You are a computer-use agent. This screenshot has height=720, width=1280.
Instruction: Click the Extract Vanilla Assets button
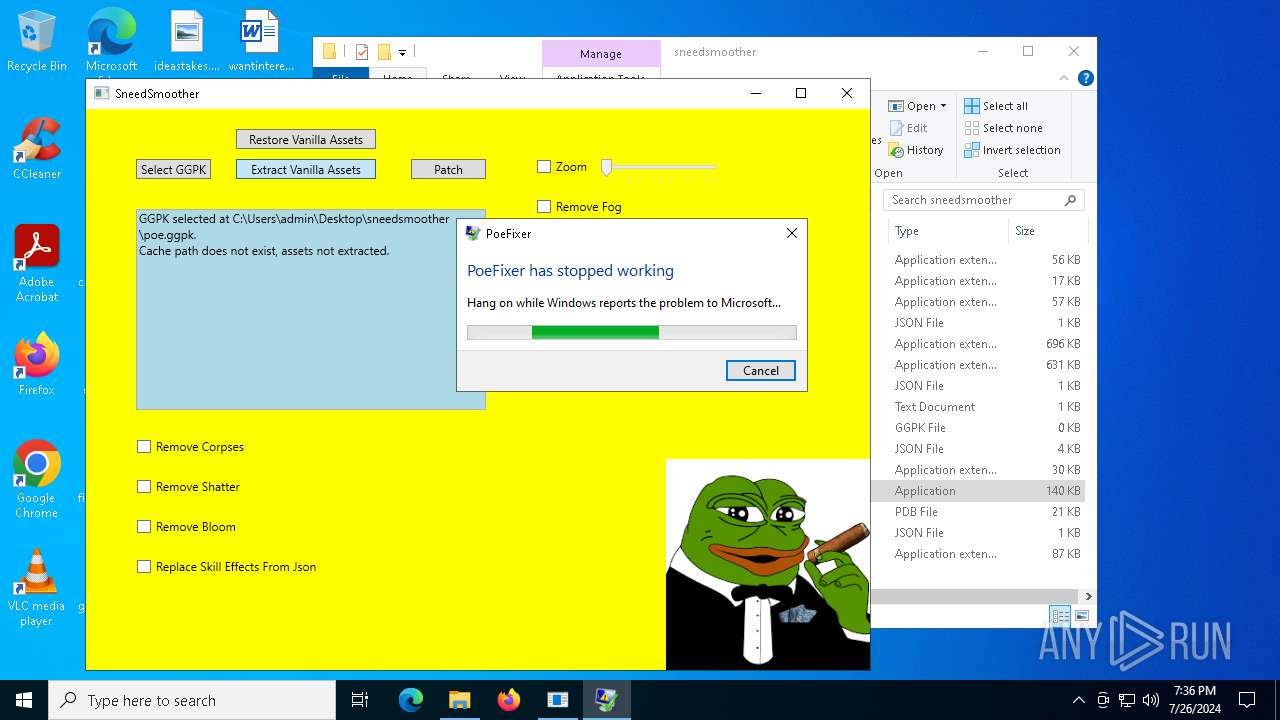coord(306,170)
